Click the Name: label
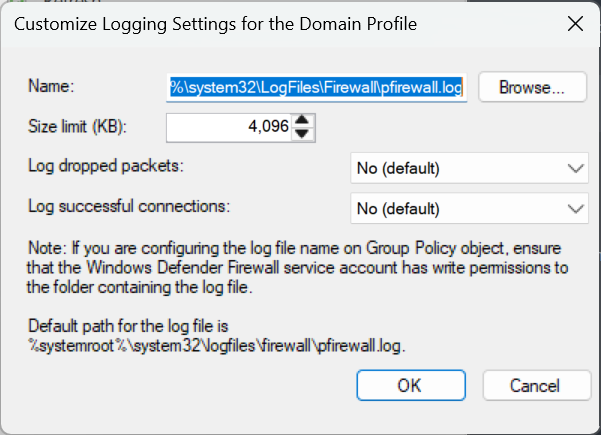Image resolution: width=601 pixels, height=435 pixels. (51, 85)
